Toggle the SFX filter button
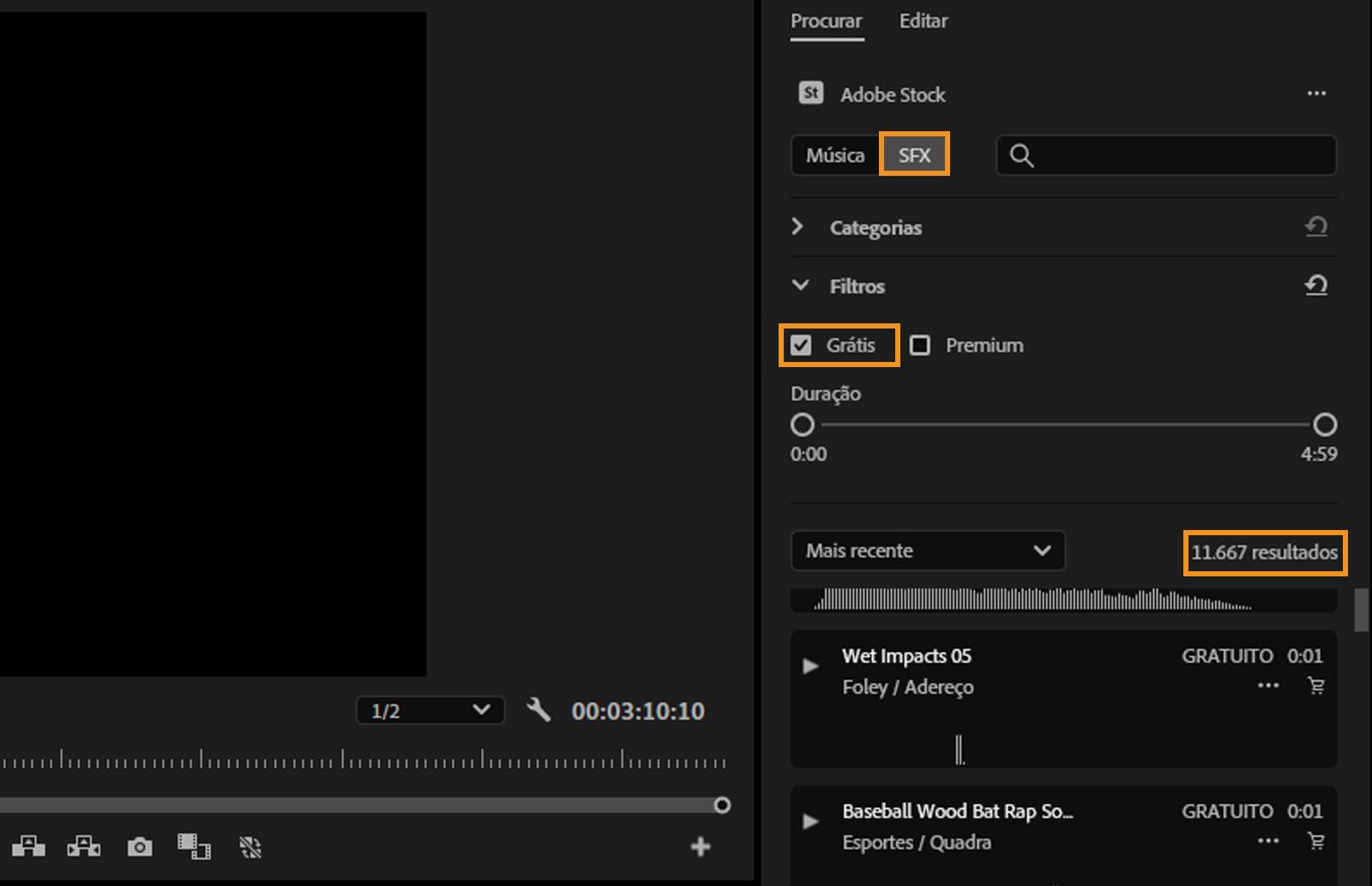Screen dimensions: 1372x886 coord(914,155)
